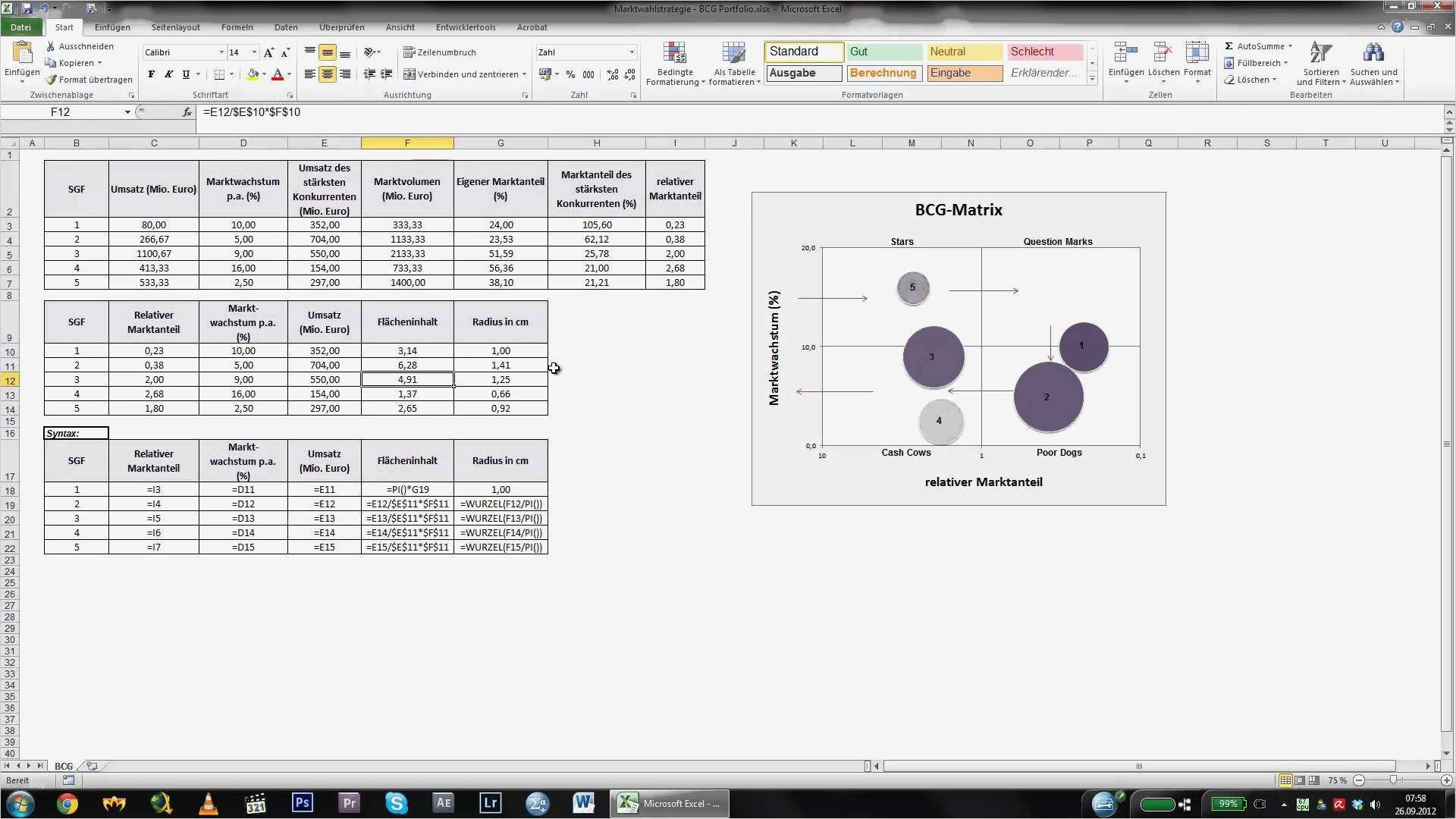Apply the Schlecht cell style
1456x819 pixels.
point(1044,52)
